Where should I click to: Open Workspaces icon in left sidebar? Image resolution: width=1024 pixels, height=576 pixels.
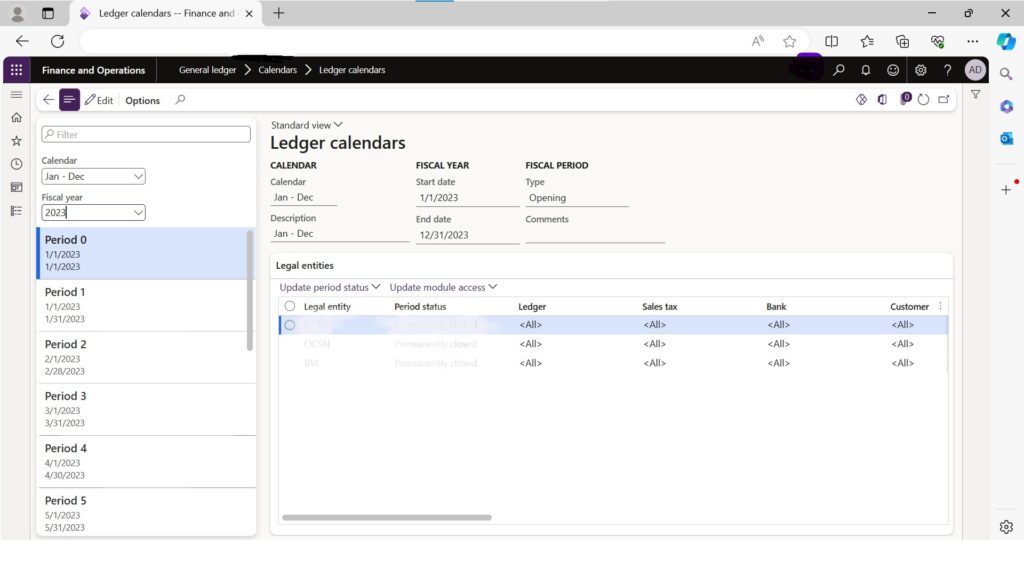point(16,187)
